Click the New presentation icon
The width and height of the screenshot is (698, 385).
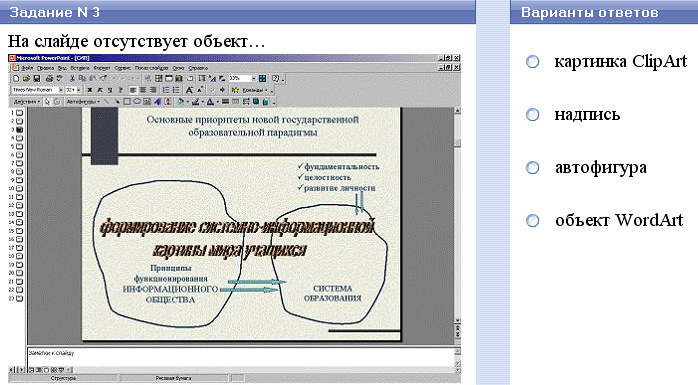coord(16,79)
